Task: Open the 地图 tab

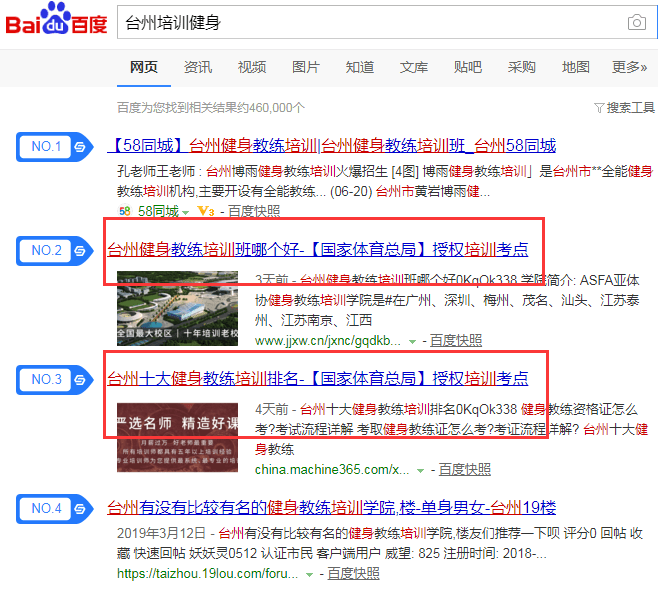Action: coord(575,67)
